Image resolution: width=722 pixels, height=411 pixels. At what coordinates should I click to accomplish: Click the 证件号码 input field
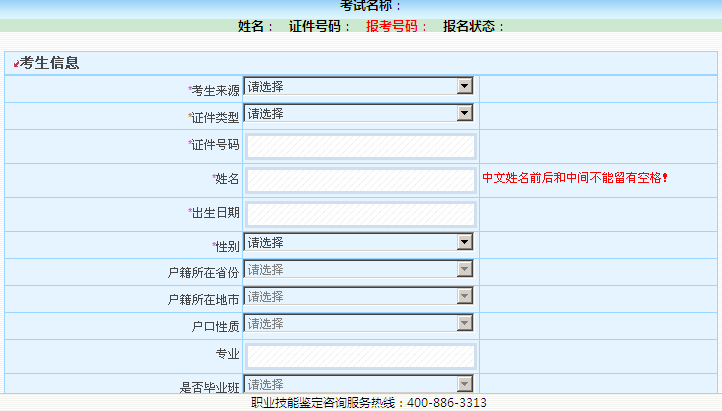pyautogui.click(x=360, y=147)
